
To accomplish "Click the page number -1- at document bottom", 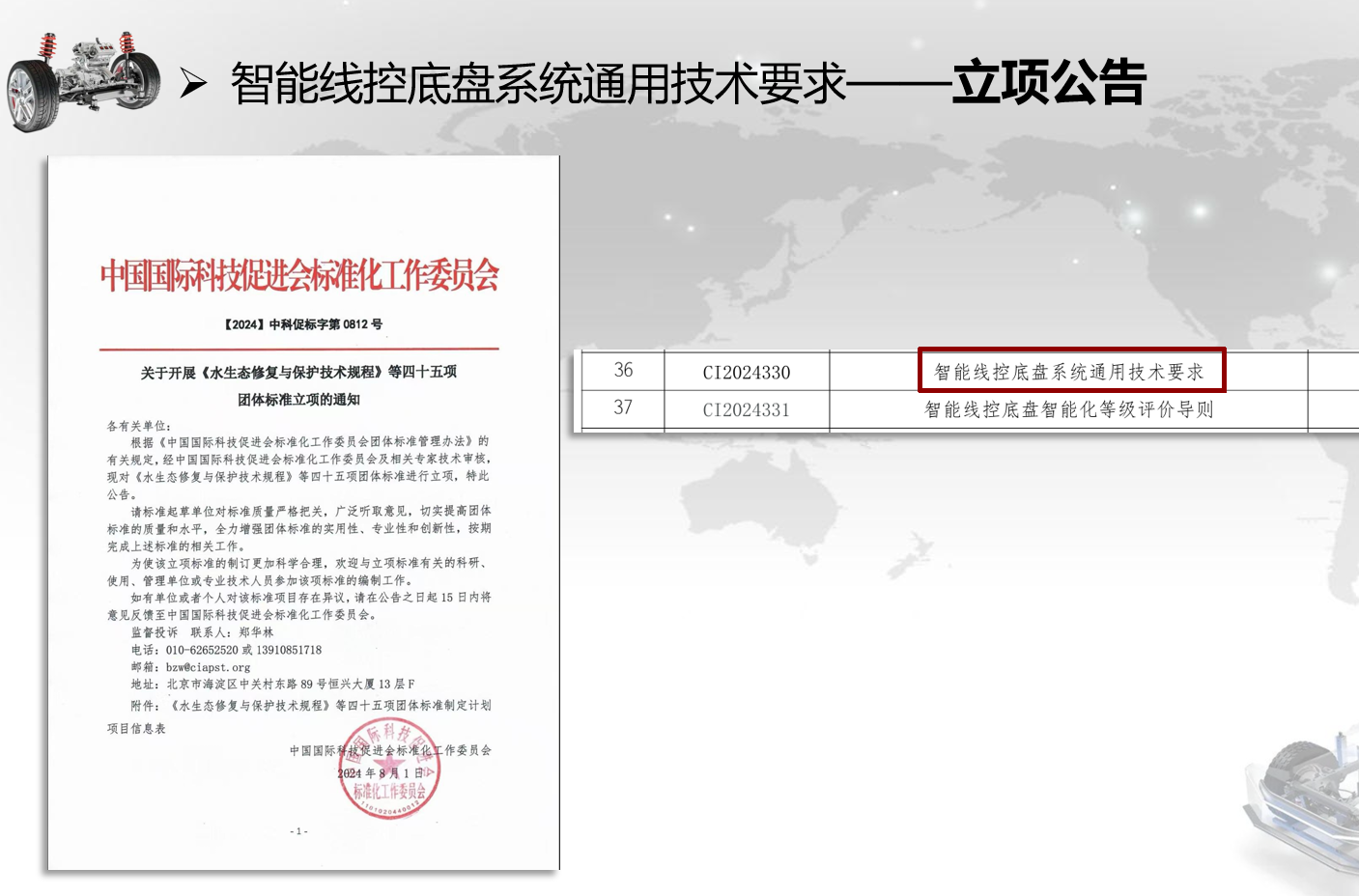I will tap(299, 831).
